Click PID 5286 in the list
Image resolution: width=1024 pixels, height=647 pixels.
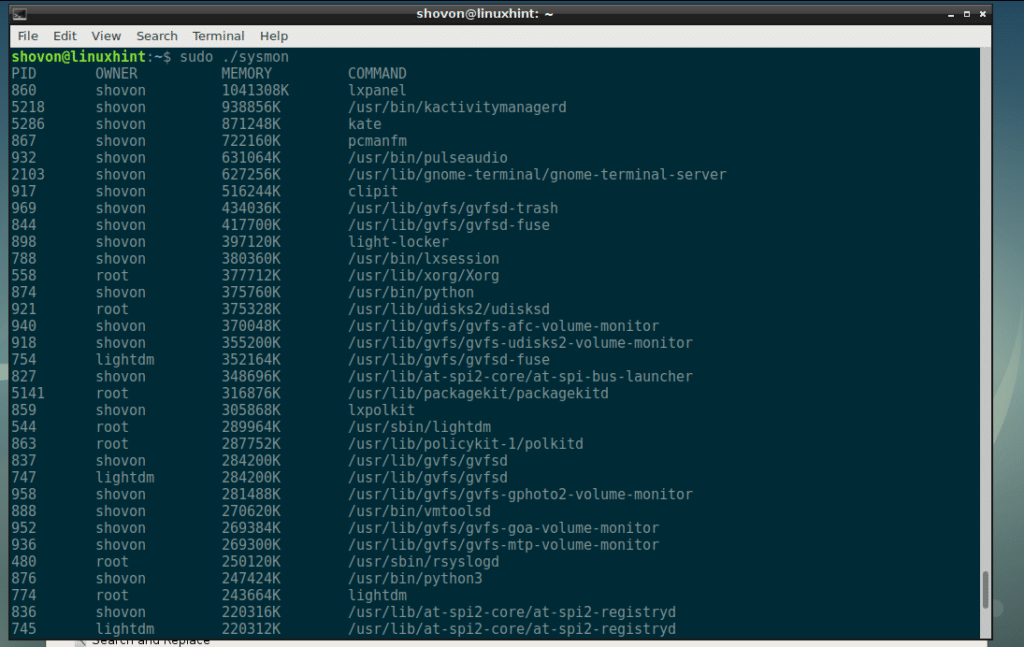28,124
